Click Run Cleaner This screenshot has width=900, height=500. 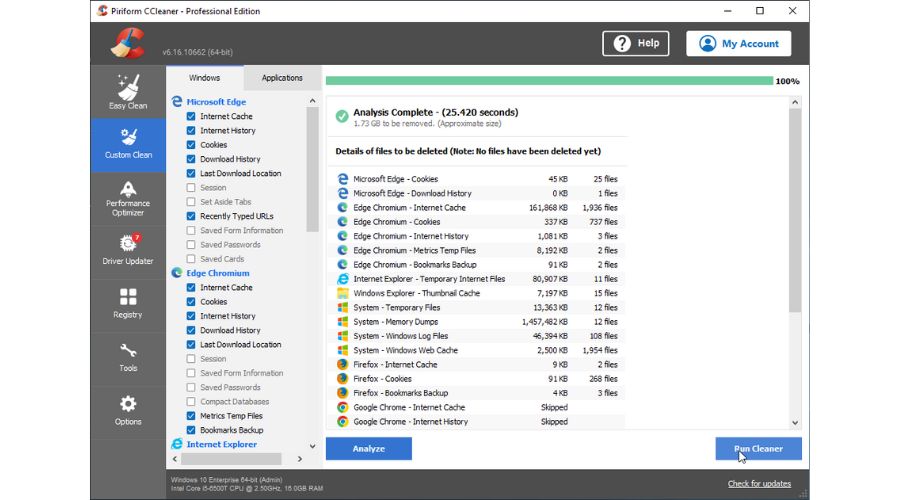[x=758, y=448]
